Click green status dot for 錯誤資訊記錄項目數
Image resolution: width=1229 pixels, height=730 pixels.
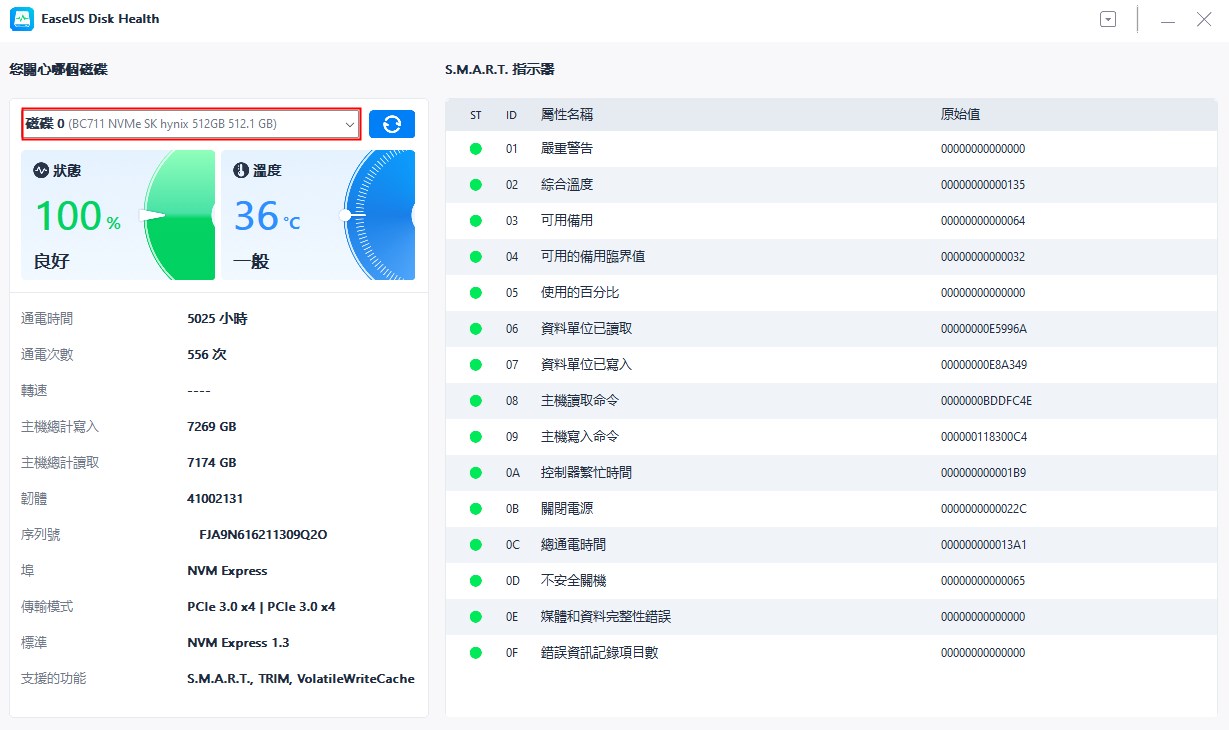[476, 653]
